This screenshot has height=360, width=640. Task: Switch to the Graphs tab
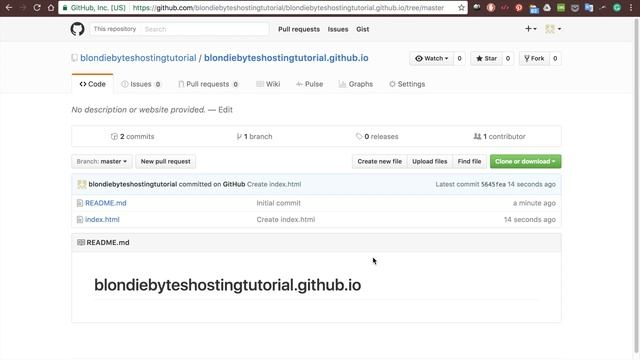pos(356,84)
